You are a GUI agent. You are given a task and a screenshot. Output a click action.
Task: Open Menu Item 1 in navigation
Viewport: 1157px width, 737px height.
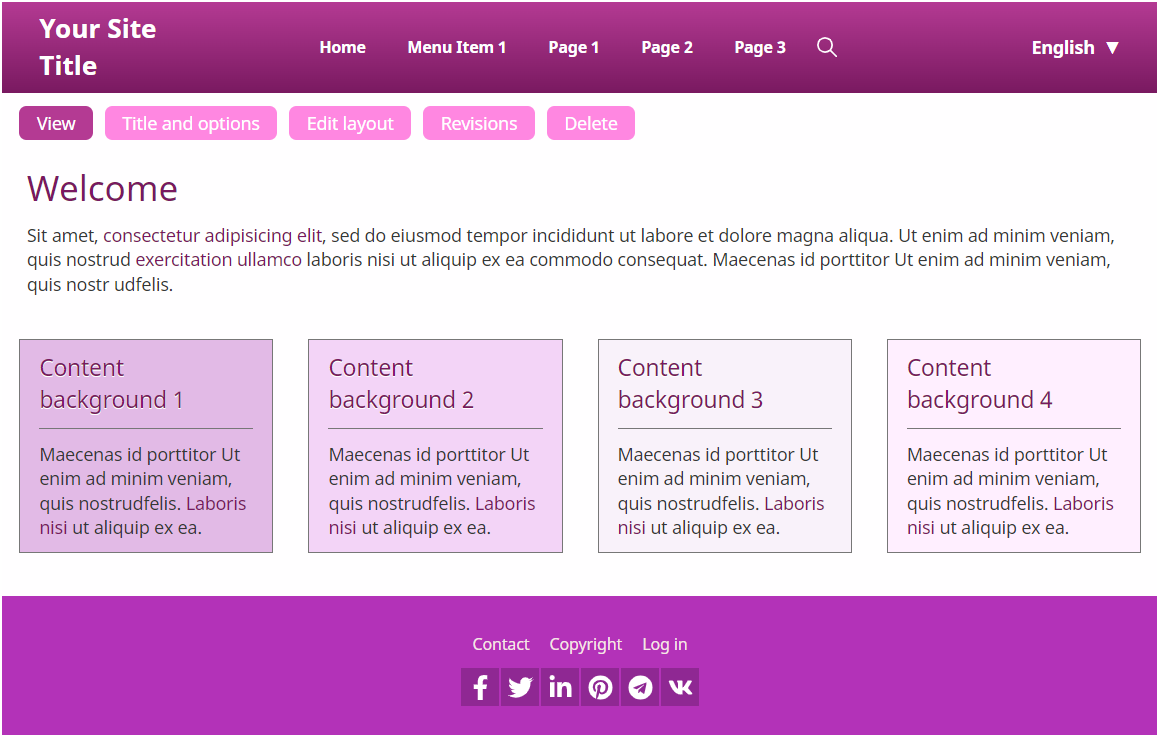456,47
